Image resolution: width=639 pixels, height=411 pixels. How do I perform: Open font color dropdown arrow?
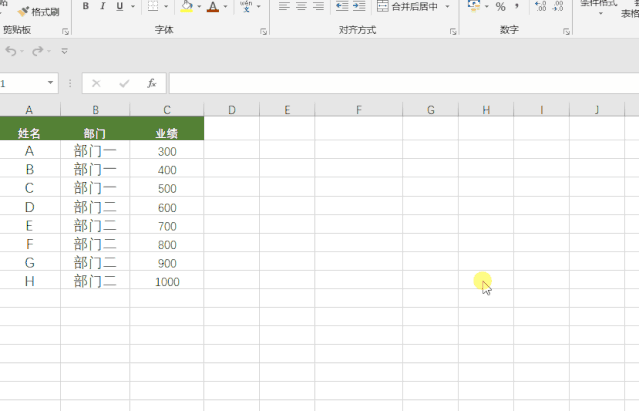pyautogui.click(x=225, y=7)
